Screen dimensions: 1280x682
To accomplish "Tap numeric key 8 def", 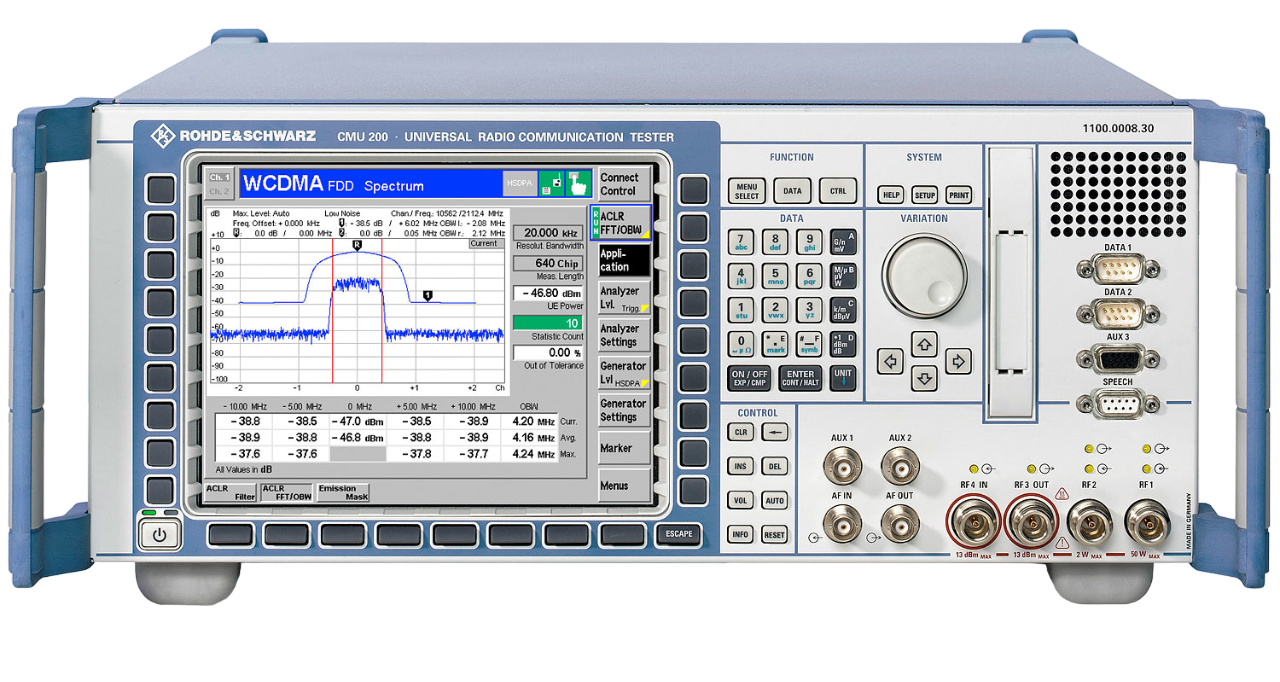I will pyautogui.click(x=775, y=242).
